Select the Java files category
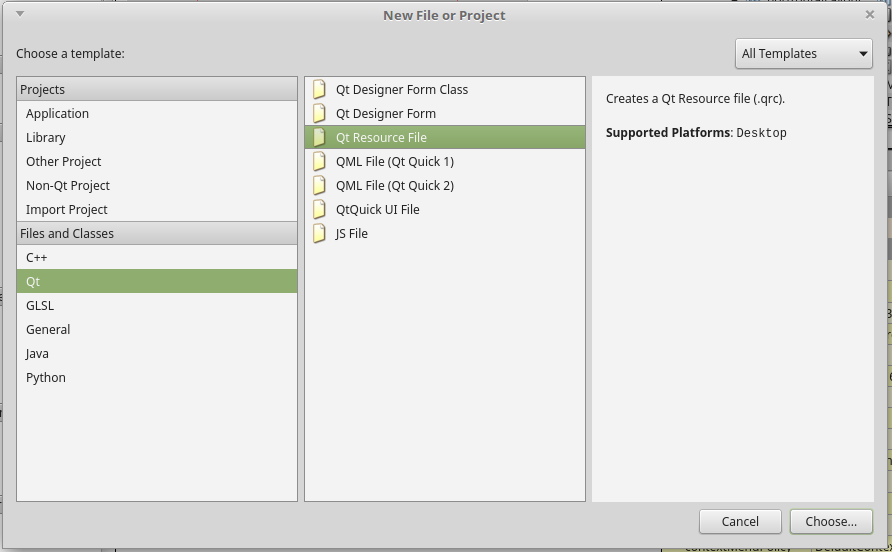The image size is (892, 552). coord(157,353)
